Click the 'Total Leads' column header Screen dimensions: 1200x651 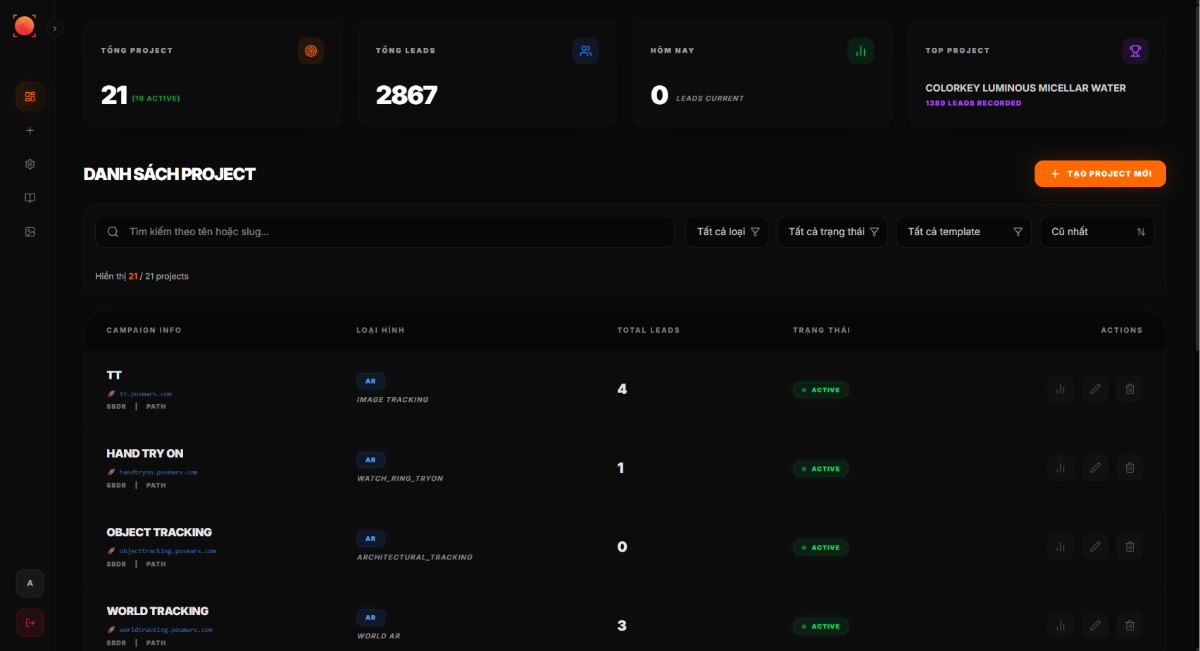pos(647,330)
